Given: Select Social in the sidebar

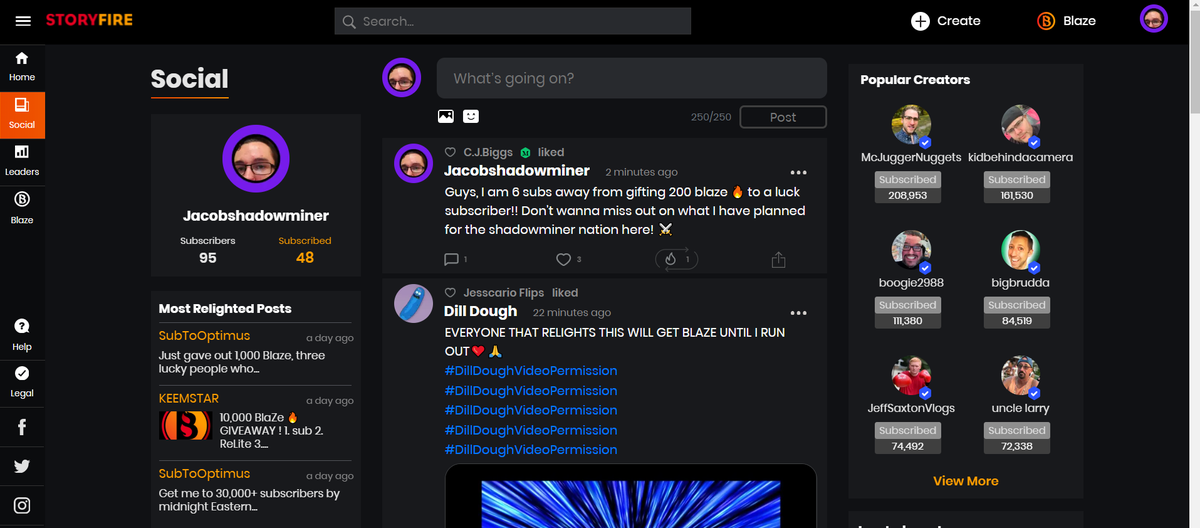Looking at the screenshot, I should coord(22,114).
